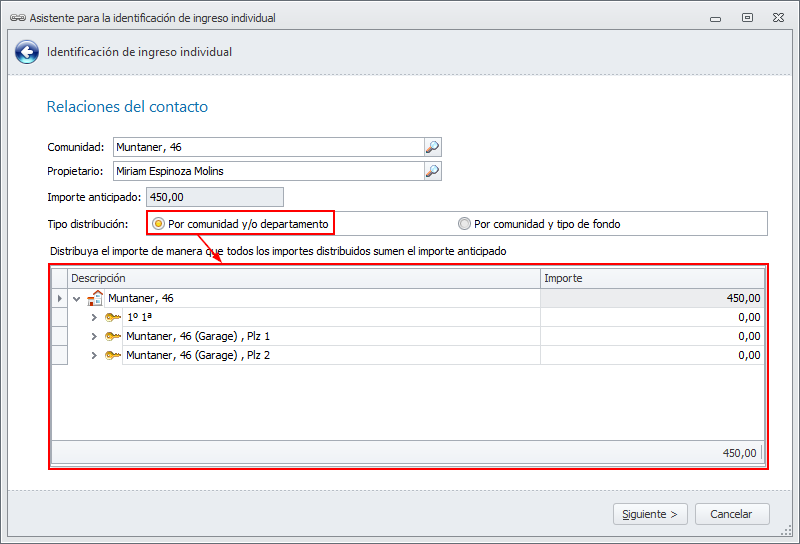This screenshot has height=544, width=800.
Task: Expand the 1º 1ª row
Action: (94, 317)
